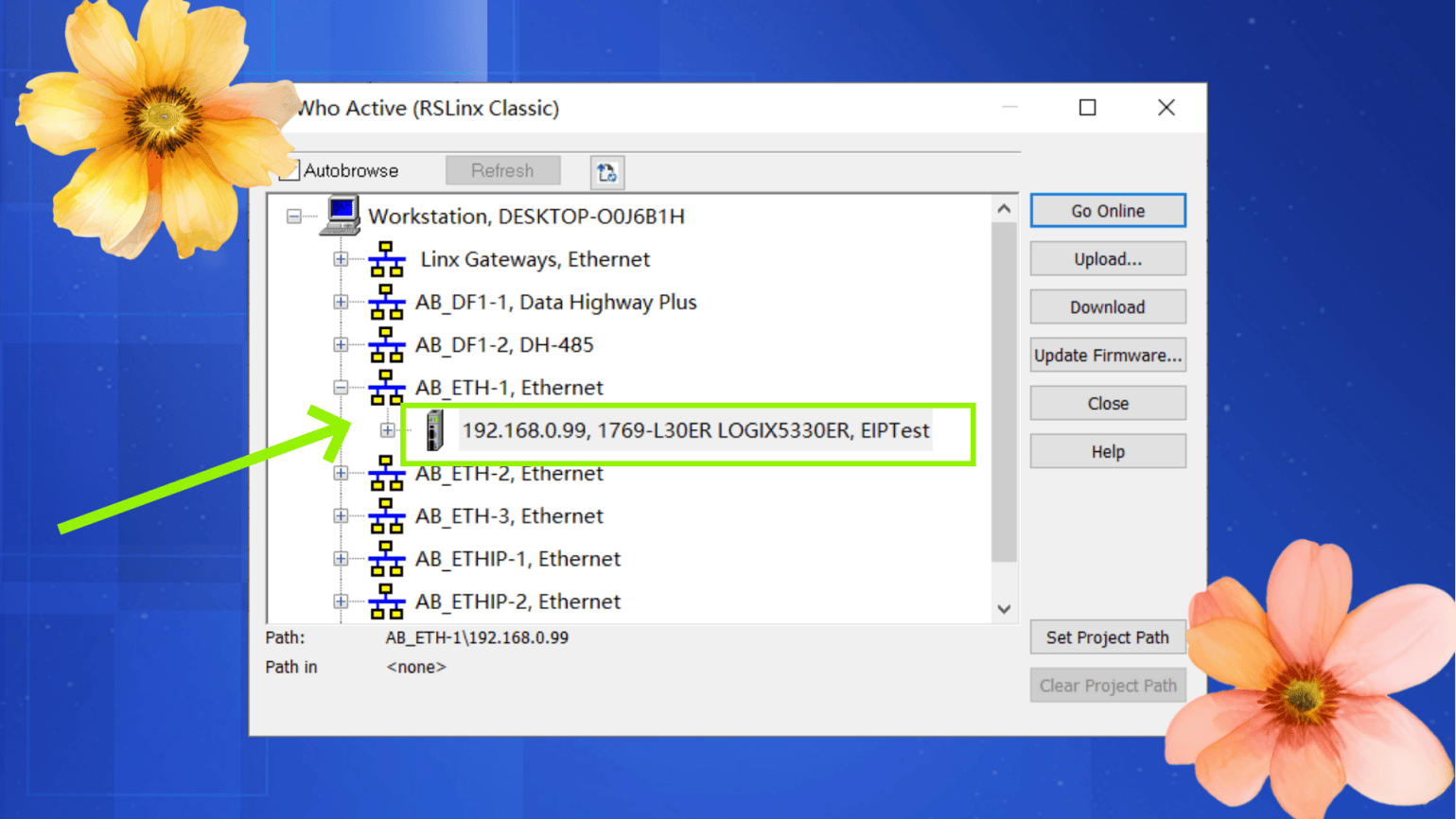The image size is (1456, 819).
Task: Maximize the Who Active window
Action: (x=1088, y=108)
